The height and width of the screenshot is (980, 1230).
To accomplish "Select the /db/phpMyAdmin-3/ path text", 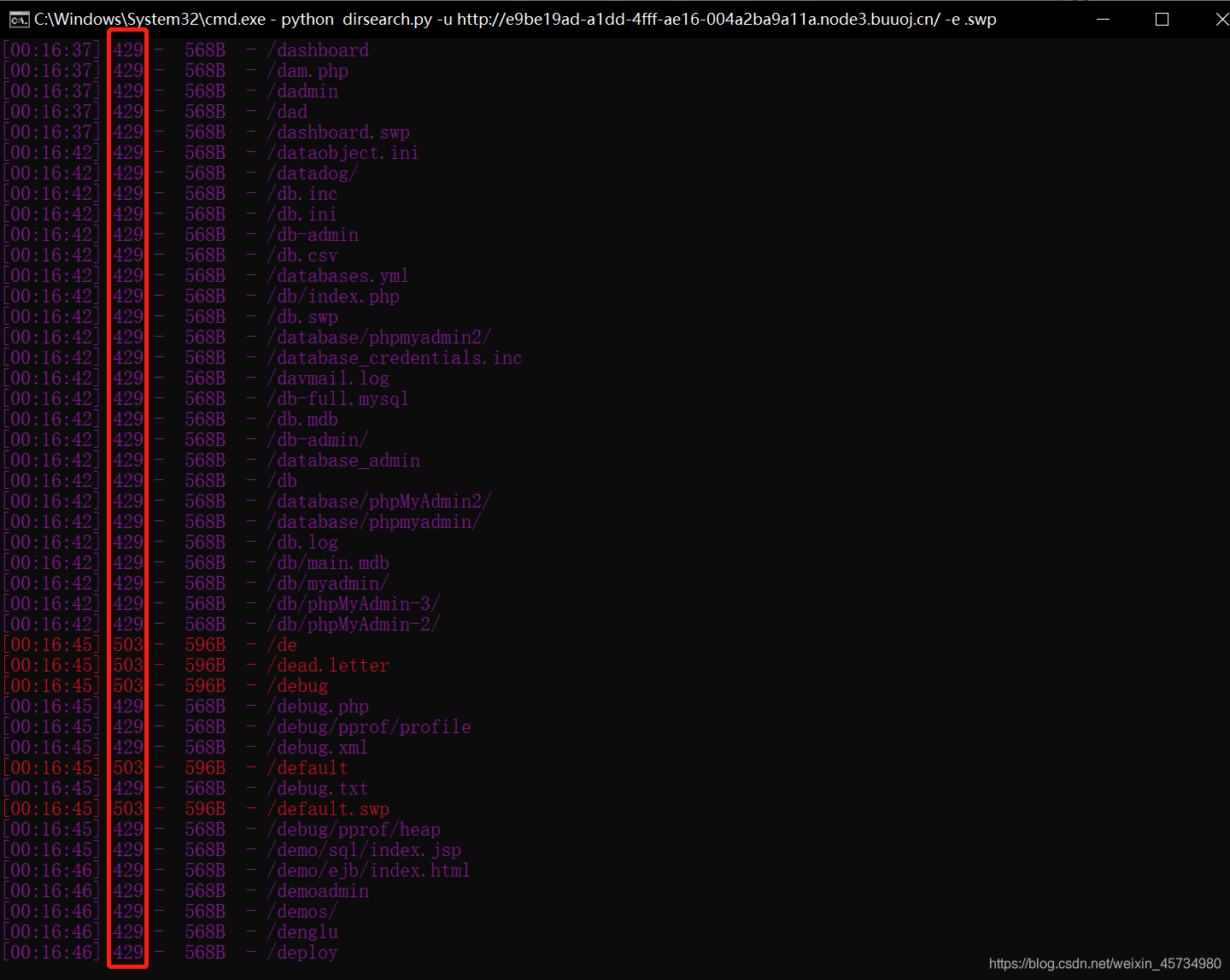I will (x=354, y=604).
